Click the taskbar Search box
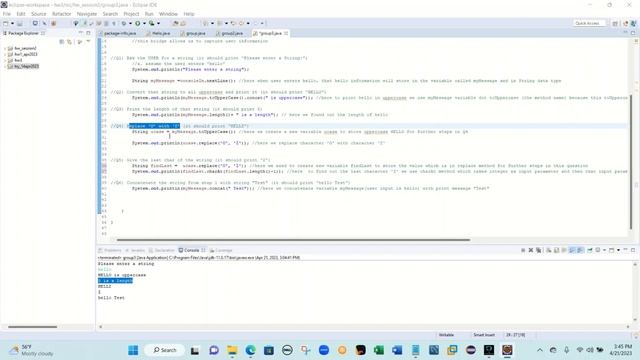This screenshot has width=640, height=360. 164,350
